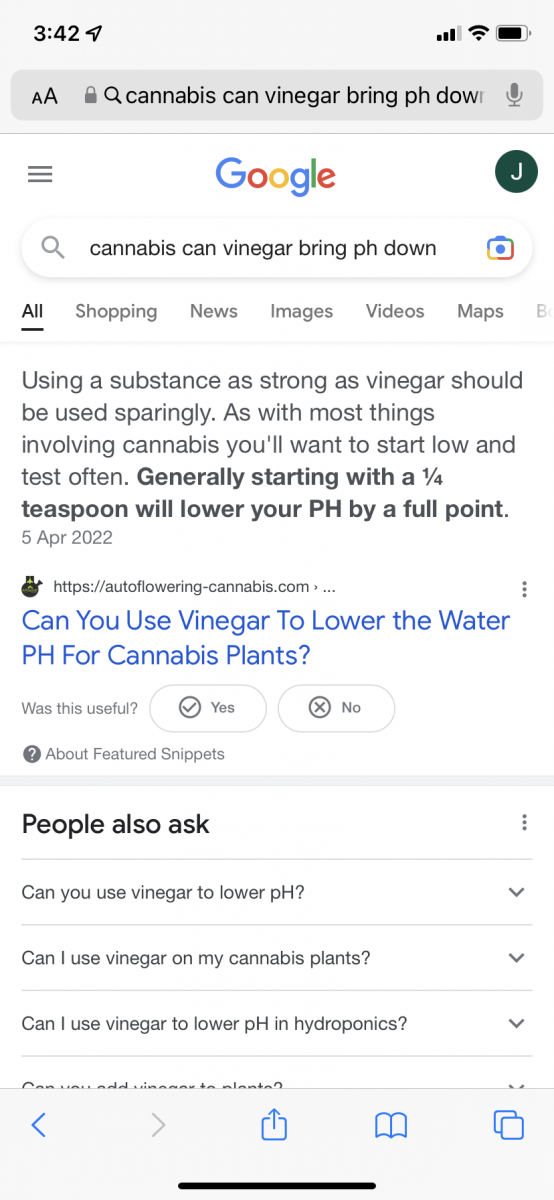Open "Can You Use Vinegar To Lower the Water PH" link
554x1200 pixels.
(266, 638)
